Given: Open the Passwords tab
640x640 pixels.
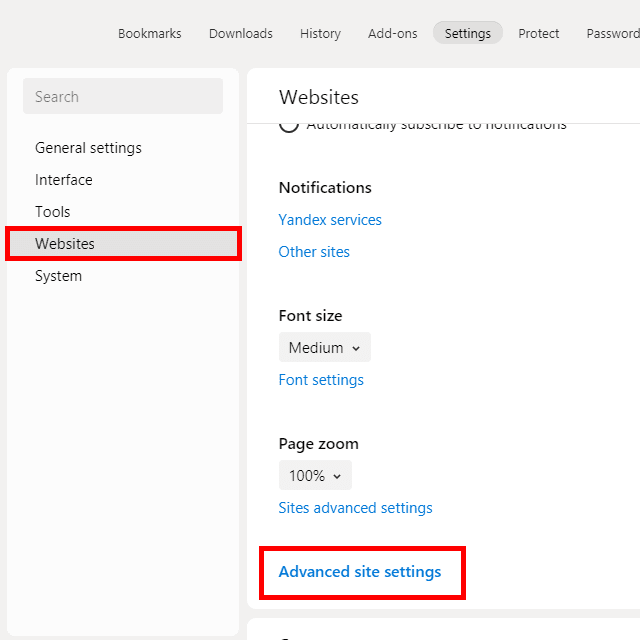Looking at the screenshot, I should (613, 33).
